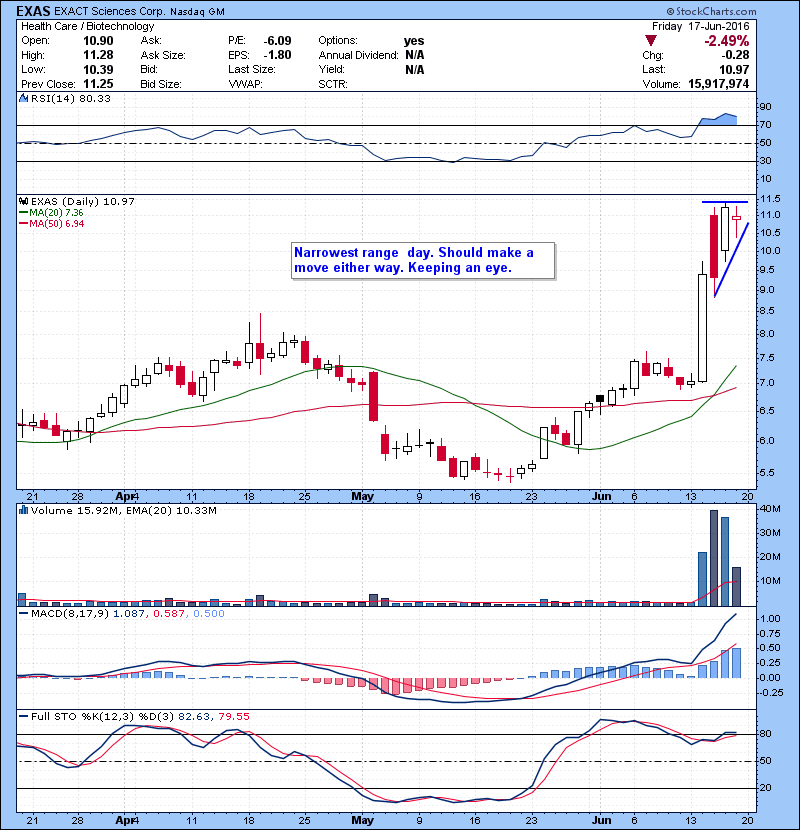Click the date 'Friday 17-Jun-2016'

click(700, 26)
